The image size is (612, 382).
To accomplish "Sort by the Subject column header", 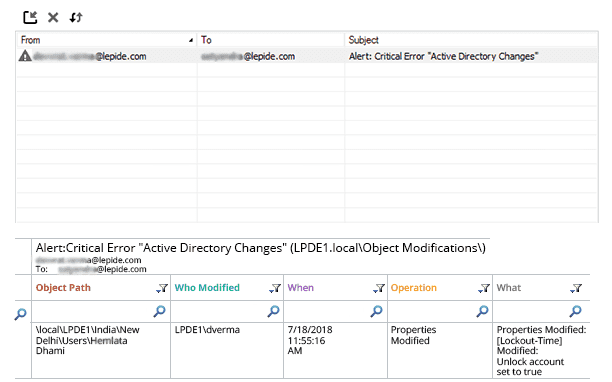I will [471, 40].
